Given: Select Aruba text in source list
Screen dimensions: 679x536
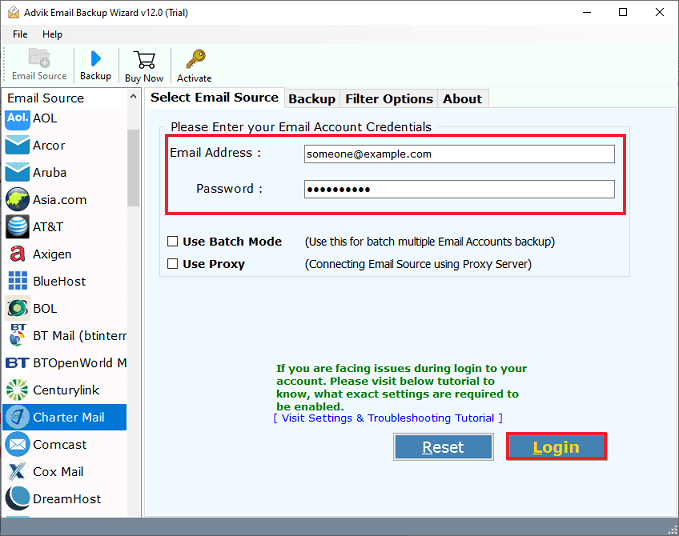Looking at the screenshot, I should tap(50, 173).
